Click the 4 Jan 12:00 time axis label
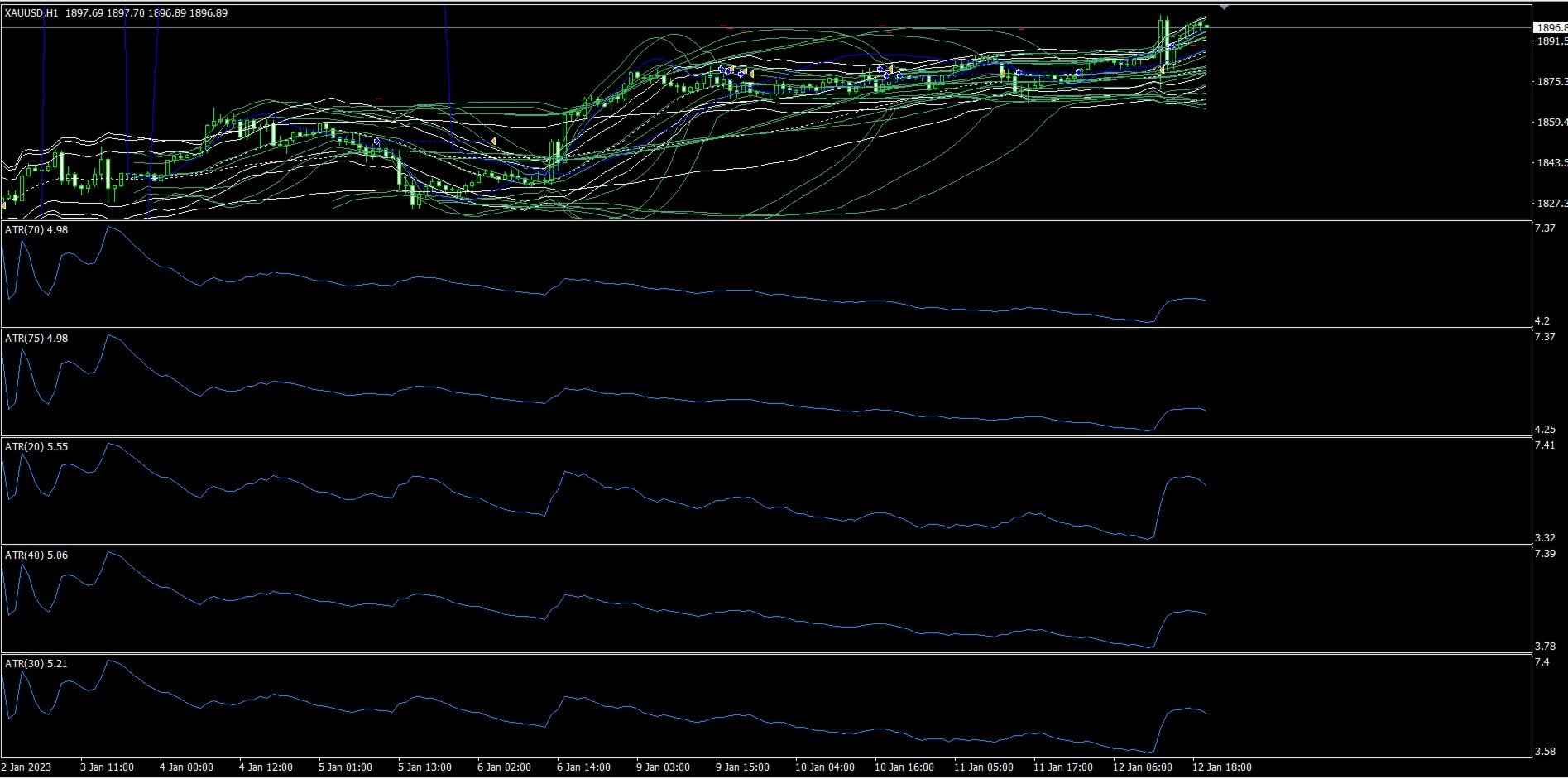The width and height of the screenshot is (1568, 779). pos(266,767)
